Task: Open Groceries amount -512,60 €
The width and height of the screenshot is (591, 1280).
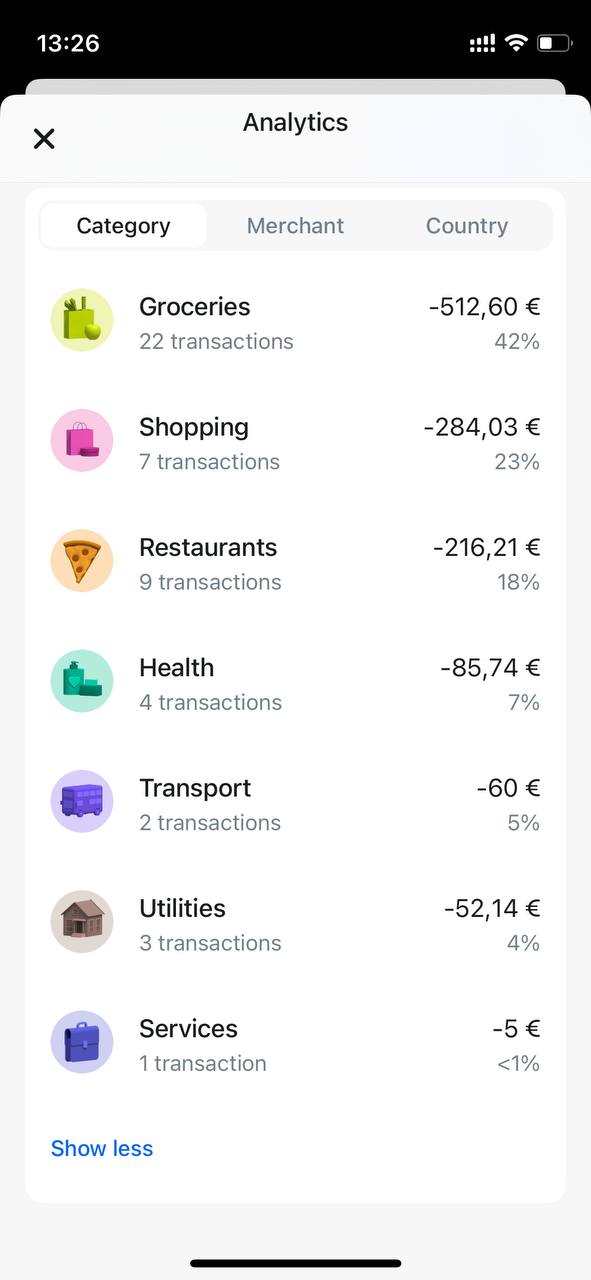Action: coord(484,307)
